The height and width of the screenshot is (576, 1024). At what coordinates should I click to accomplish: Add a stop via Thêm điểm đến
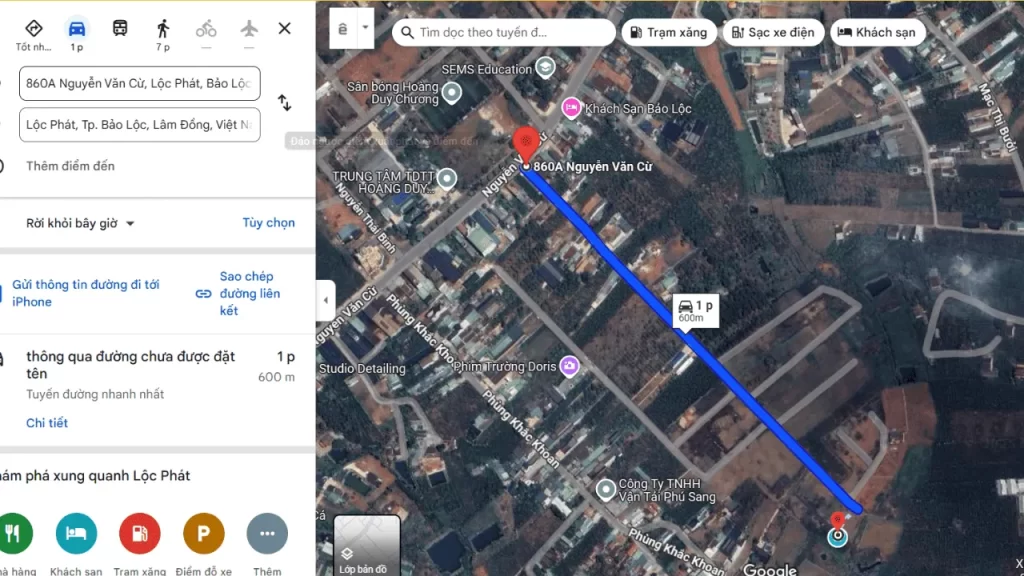(x=71, y=166)
